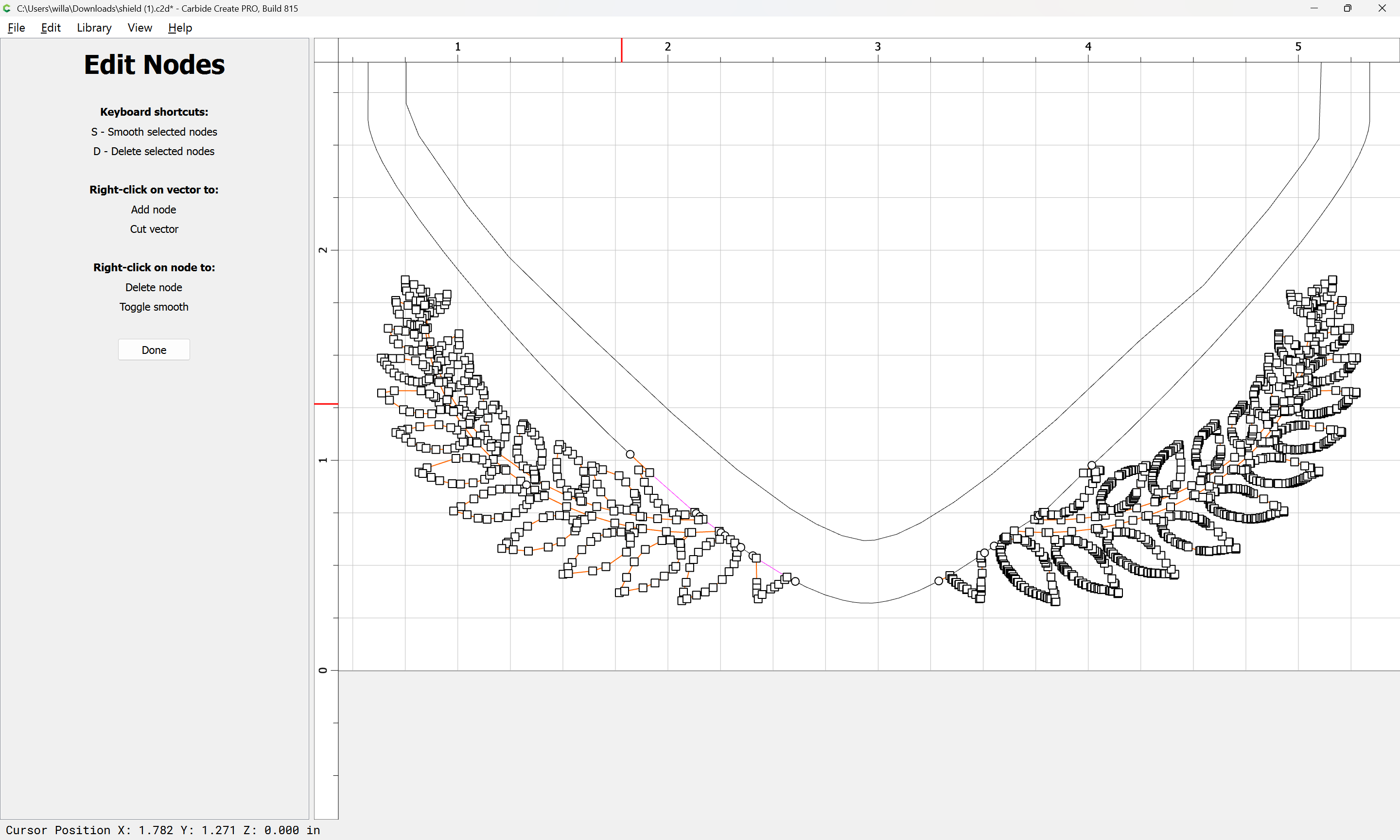Image resolution: width=1400 pixels, height=840 pixels.
Task: Select round node at right laurel's bottom stem end
Action: 939,581
